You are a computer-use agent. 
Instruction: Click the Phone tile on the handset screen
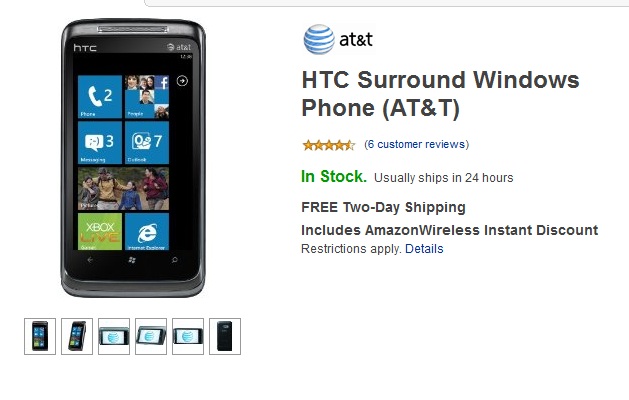[x=100, y=97]
